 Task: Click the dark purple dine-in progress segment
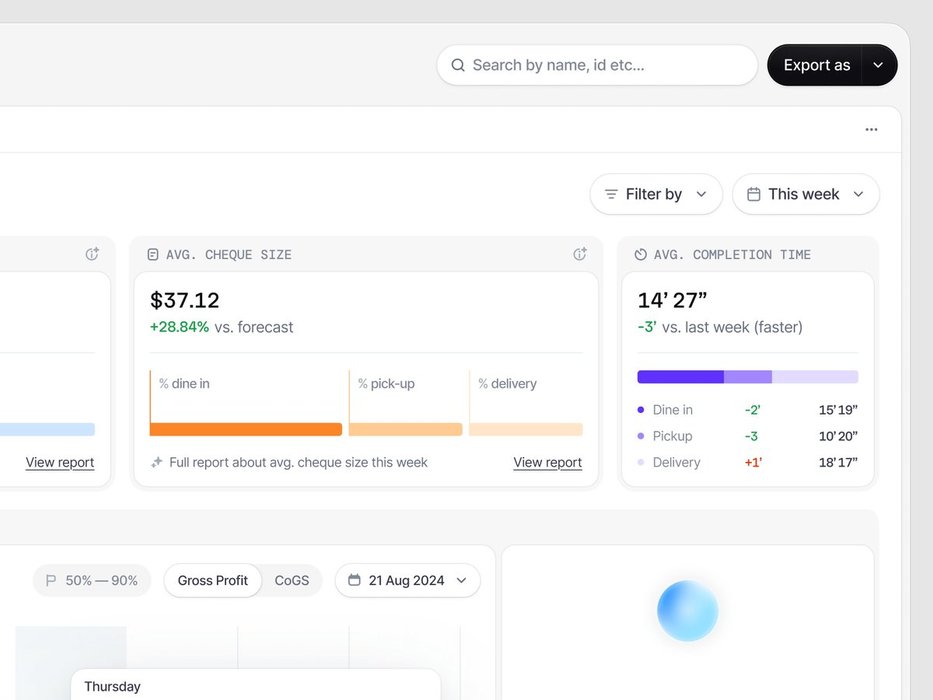coord(681,376)
